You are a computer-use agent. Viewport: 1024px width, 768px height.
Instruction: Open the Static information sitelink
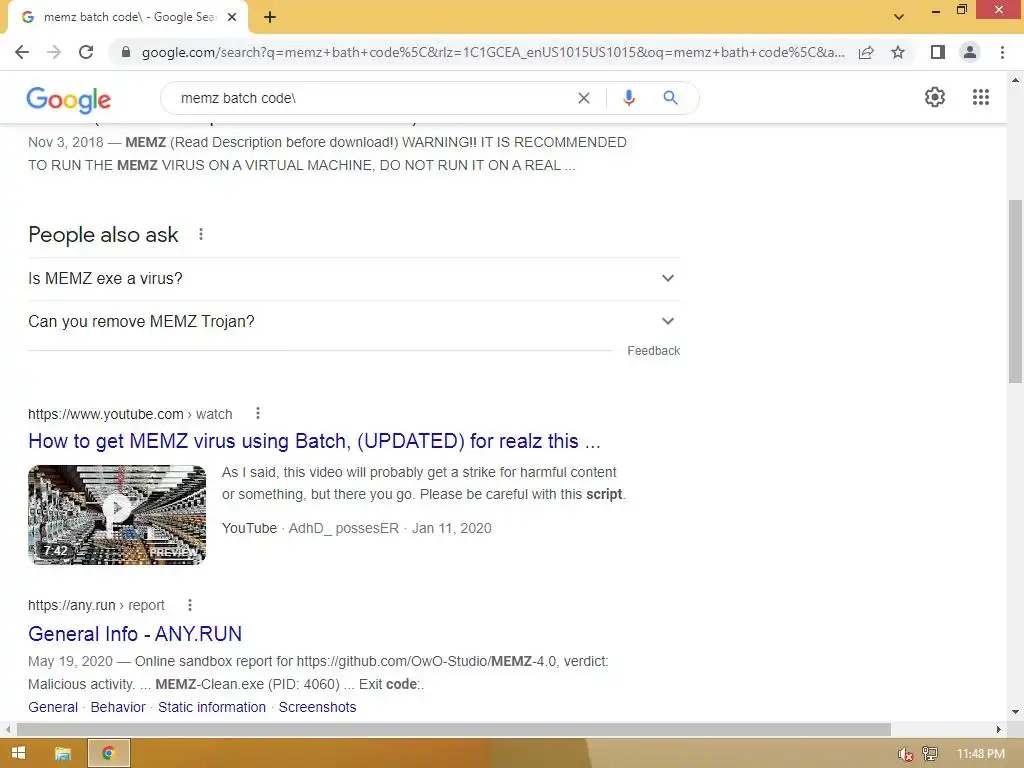[212, 707]
